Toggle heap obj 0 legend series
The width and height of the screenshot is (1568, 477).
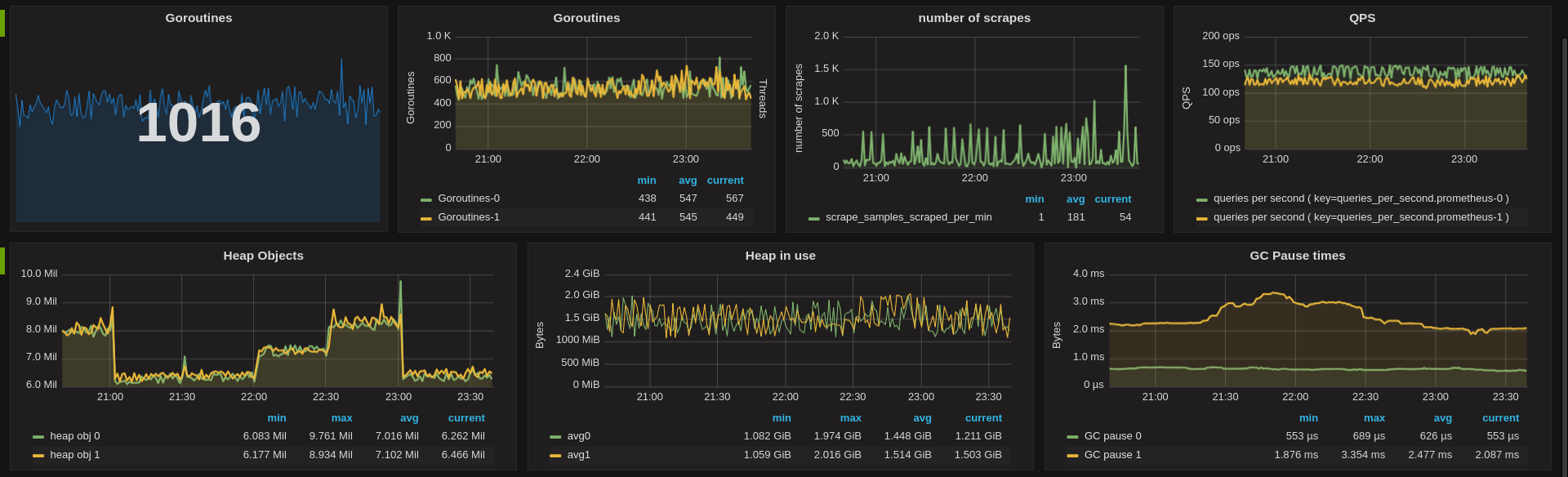[x=75, y=436]
